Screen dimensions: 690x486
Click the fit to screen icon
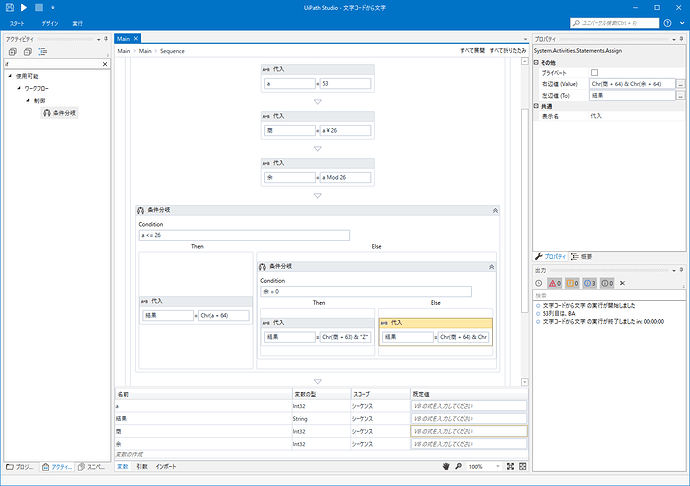pos(510,466)
